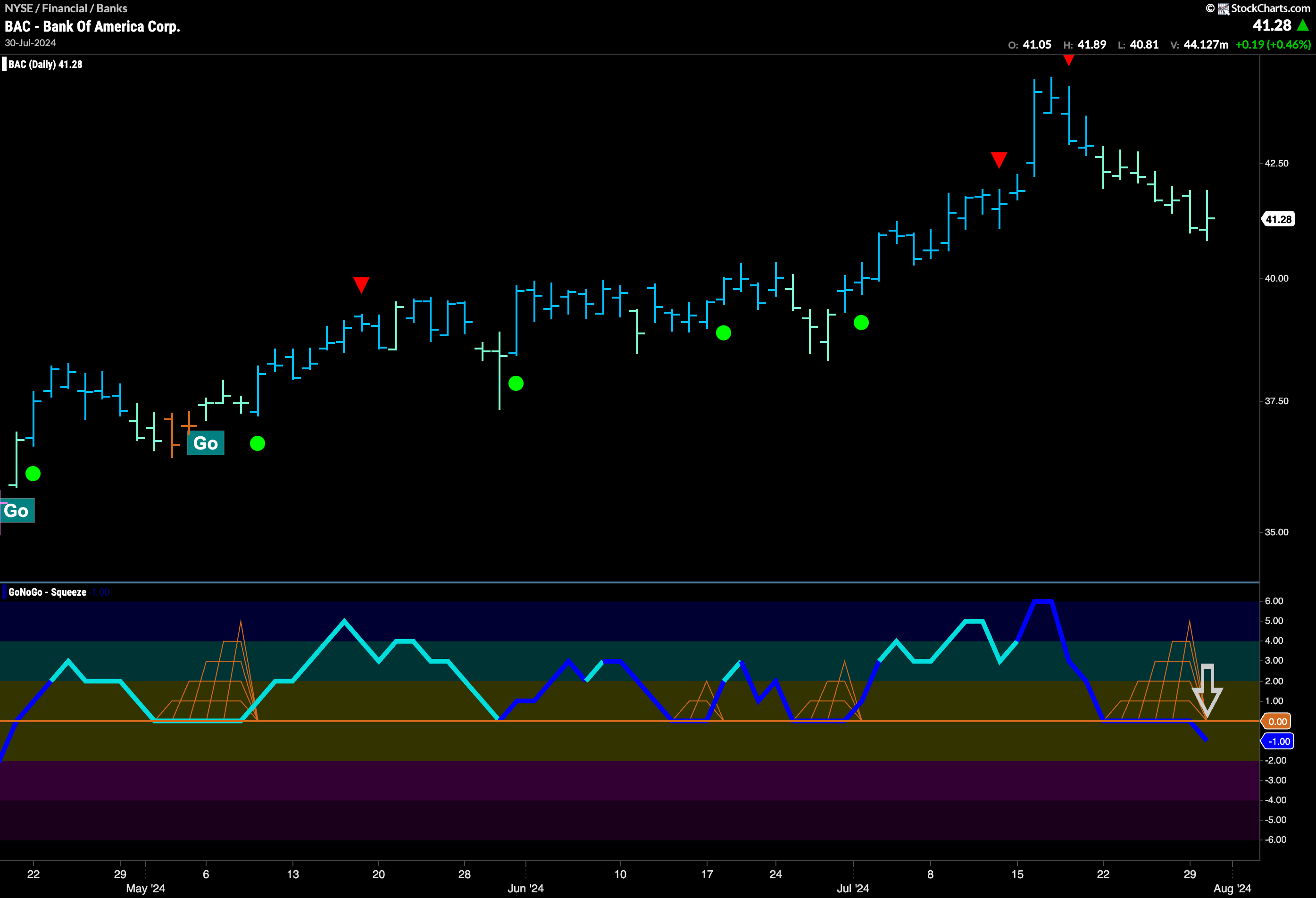The height and width of the screenshot is (898, 1316).
Task: Click the 37.50 price axis label
Action: coord(1276,401)
